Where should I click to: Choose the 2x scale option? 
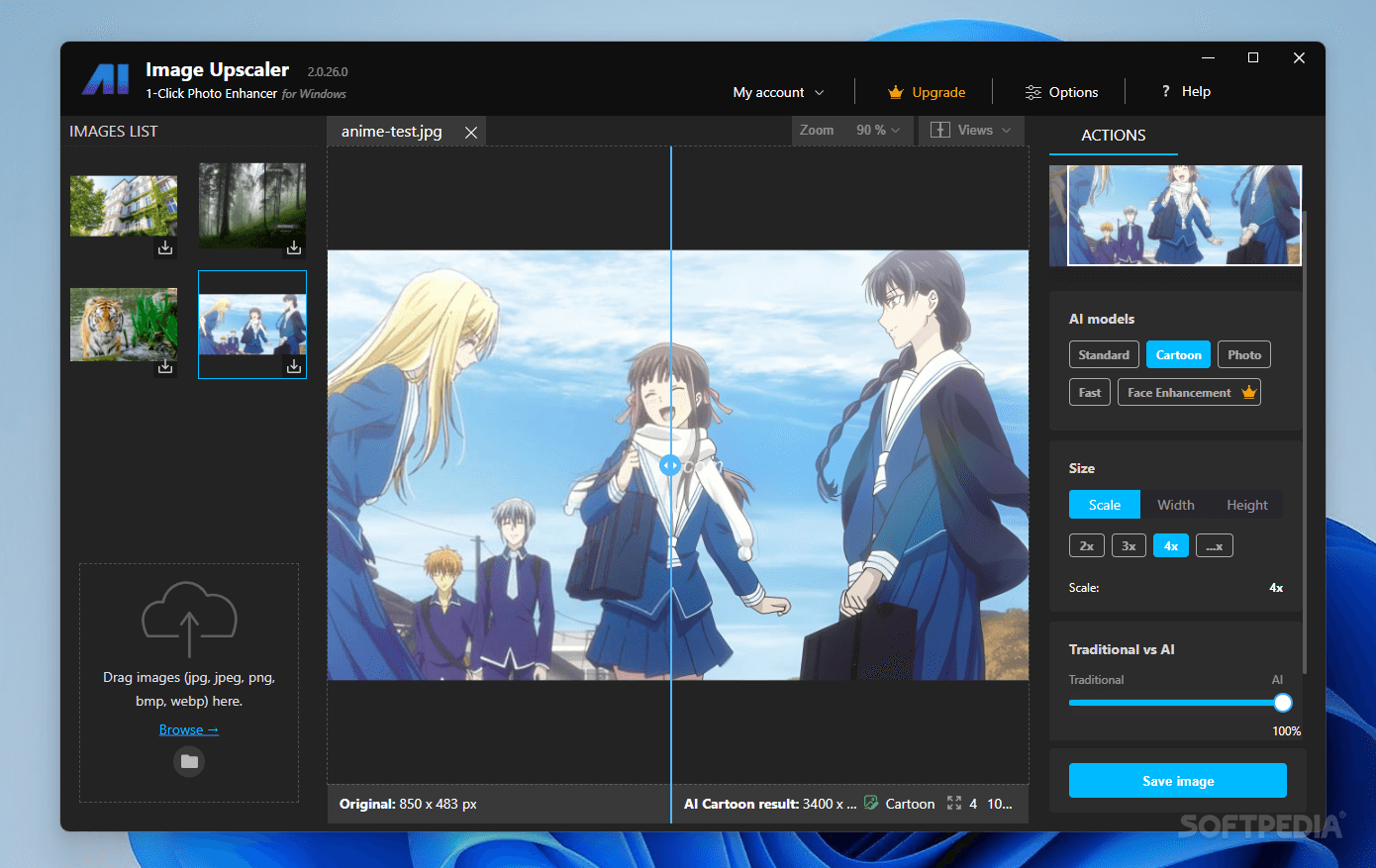pos(1086,545)
